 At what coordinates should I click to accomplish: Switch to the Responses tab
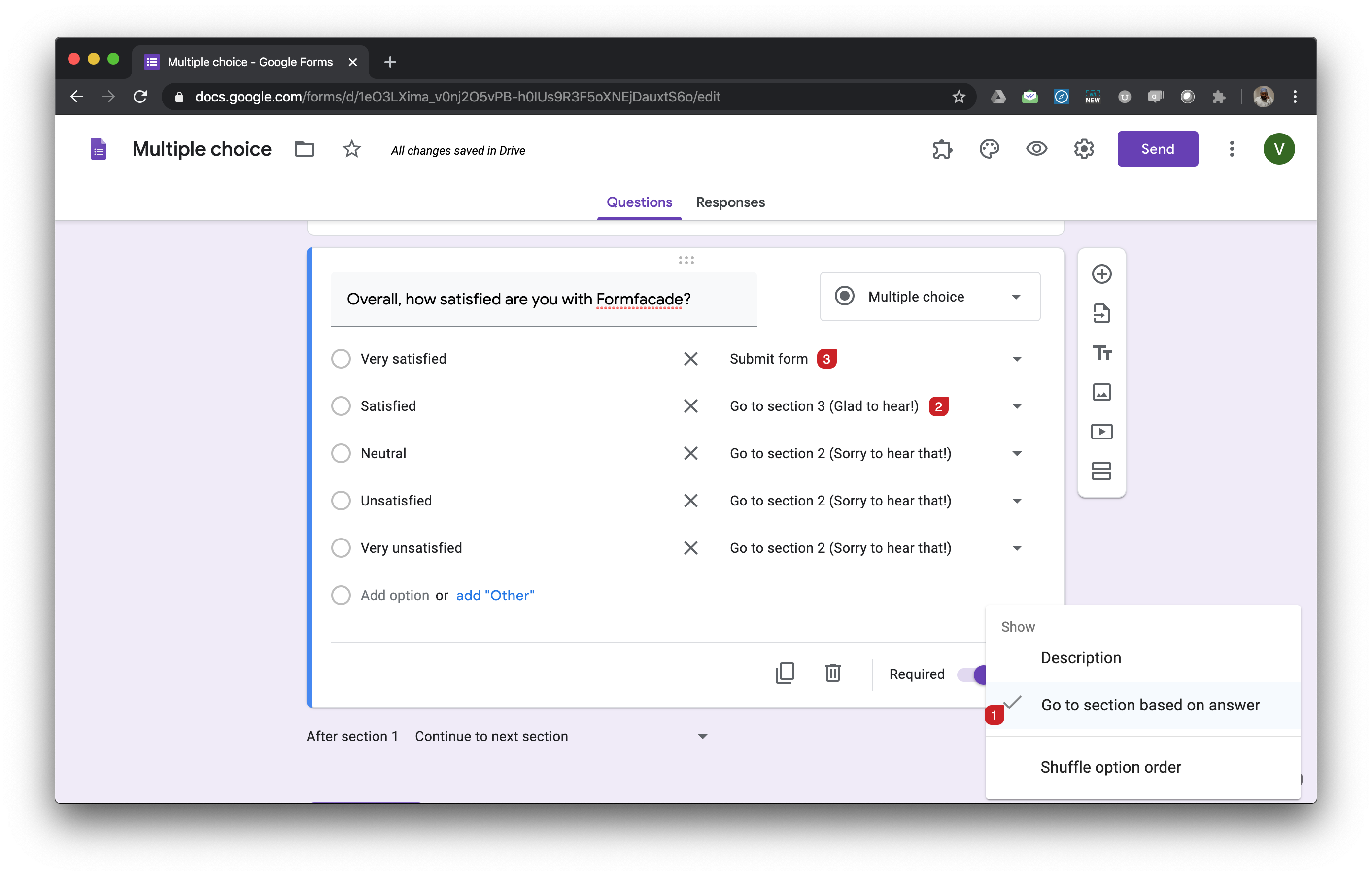pyautogui.click(x=730, y=202)
